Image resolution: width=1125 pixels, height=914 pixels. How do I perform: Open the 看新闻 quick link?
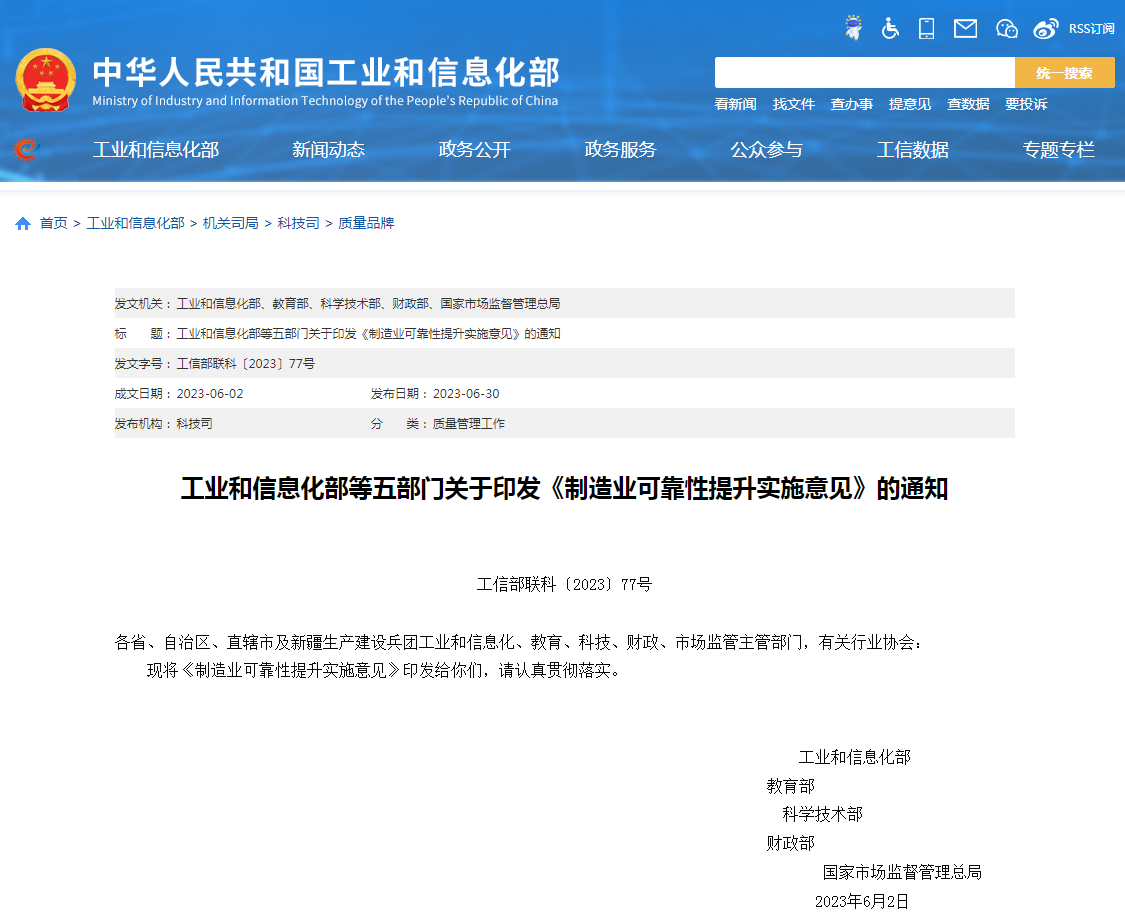(735, 104)
